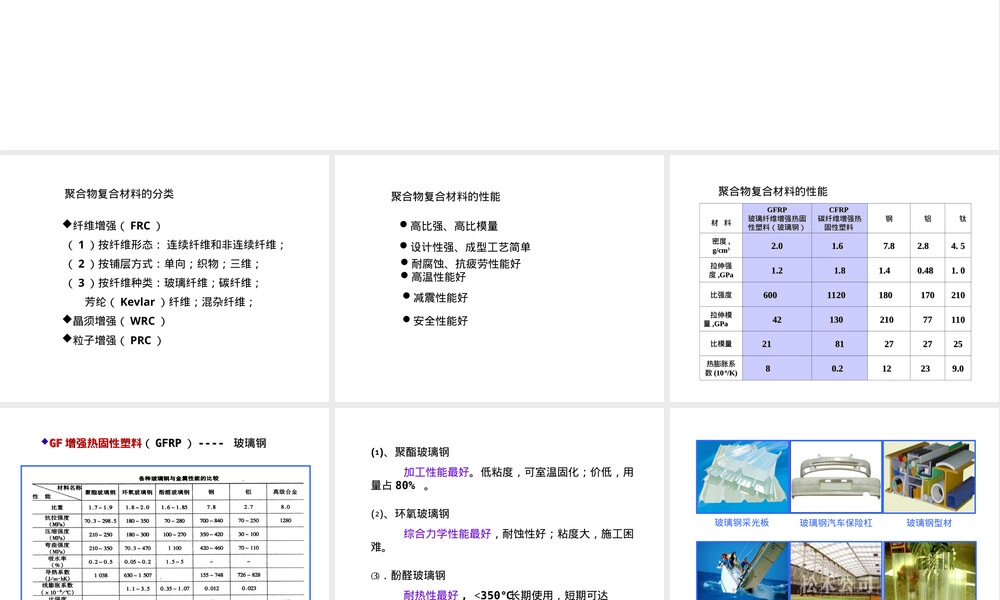This screenshot has height=600, width=1000.
Task: Click the table cell with value 1120
Action: click(839, 295)
